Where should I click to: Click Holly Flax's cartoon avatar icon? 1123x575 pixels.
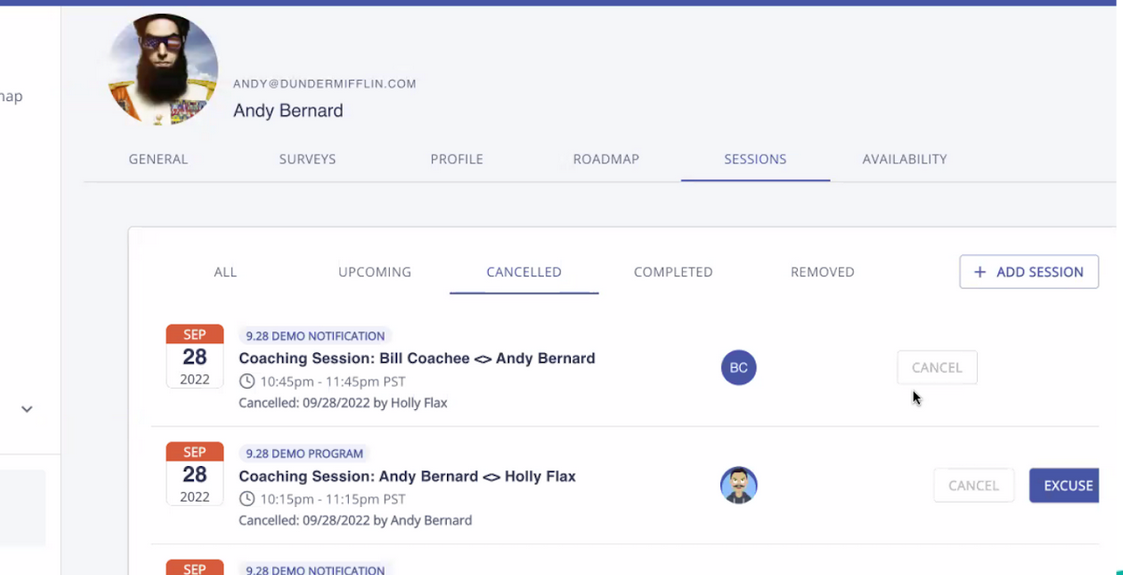pyautogui.click(x=738, y=485)
